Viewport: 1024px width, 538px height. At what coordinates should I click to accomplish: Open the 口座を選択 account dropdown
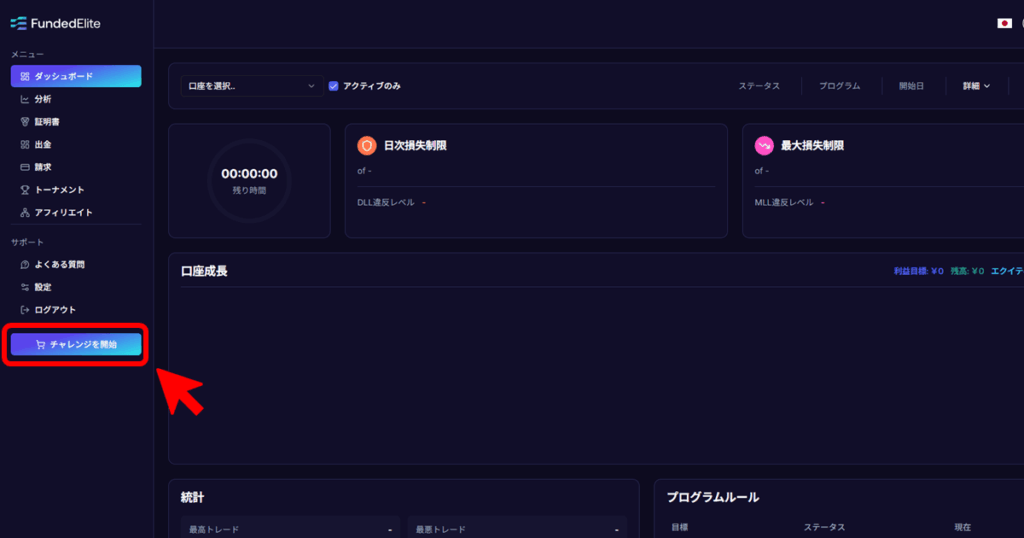(x=251, y=86)
